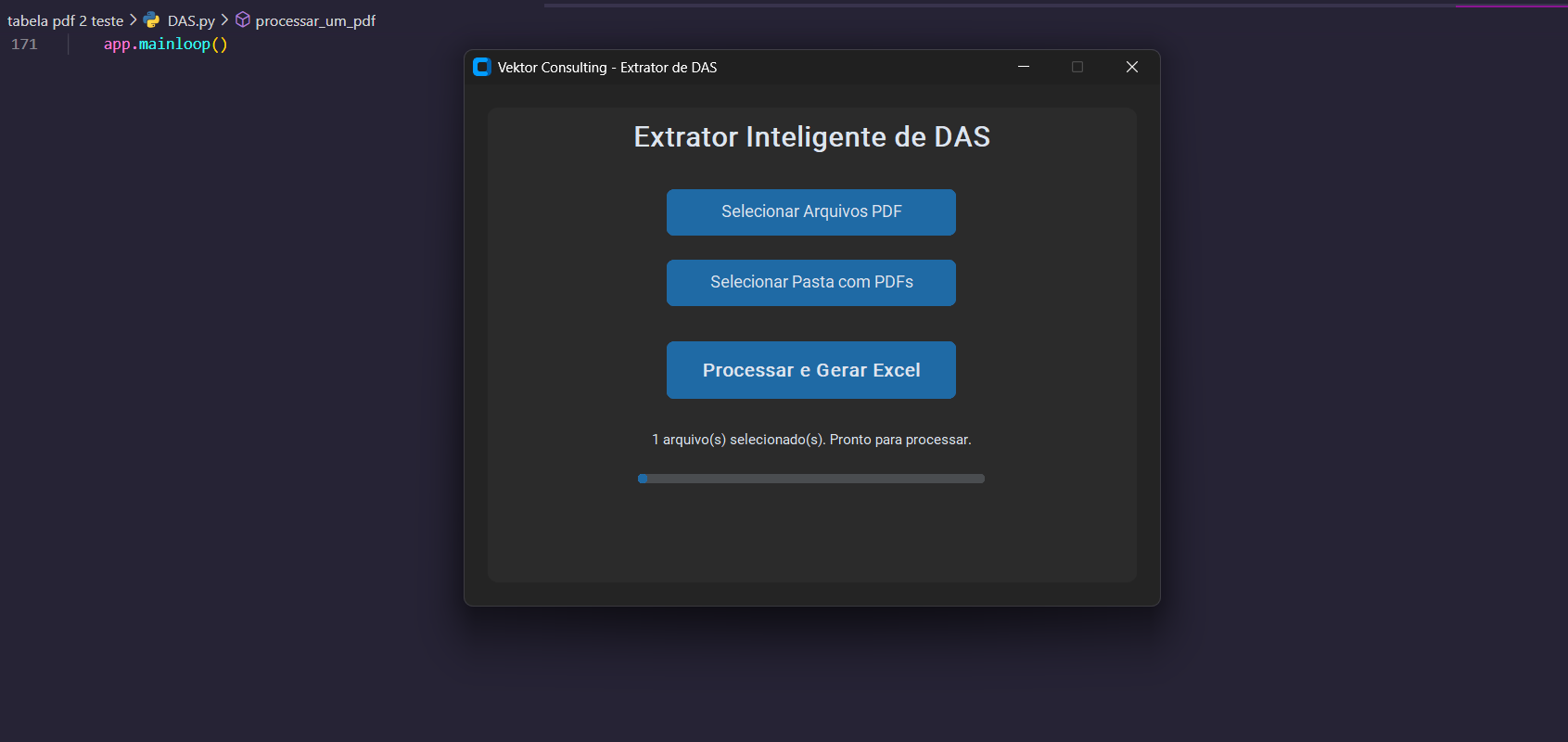This screenshot has width=1568, height=742.
Task: Open the DAS.py breadcrumb item
Action: [191, 20]
